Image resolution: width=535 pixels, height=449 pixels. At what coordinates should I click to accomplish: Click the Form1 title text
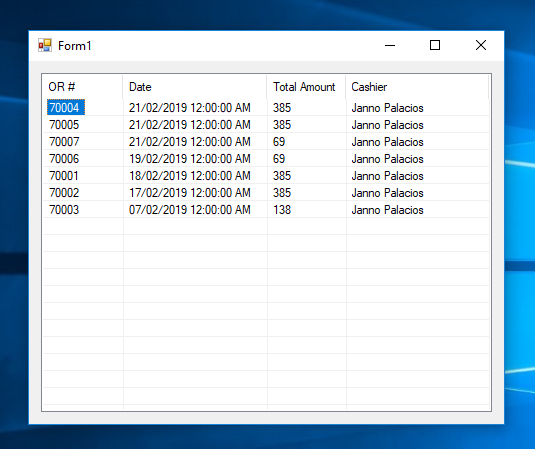tap(75, 45)
